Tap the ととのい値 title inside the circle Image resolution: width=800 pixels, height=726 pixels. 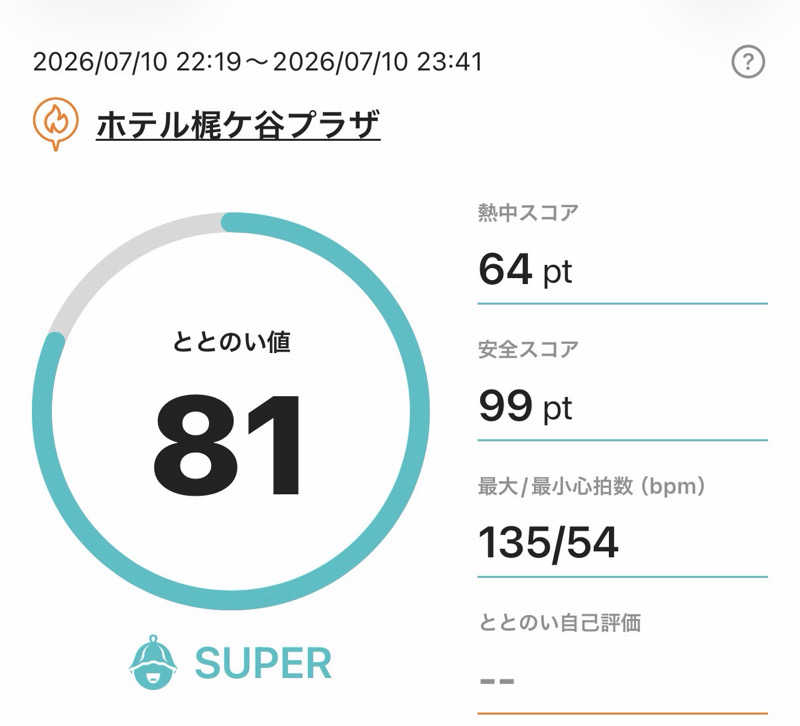231,342
